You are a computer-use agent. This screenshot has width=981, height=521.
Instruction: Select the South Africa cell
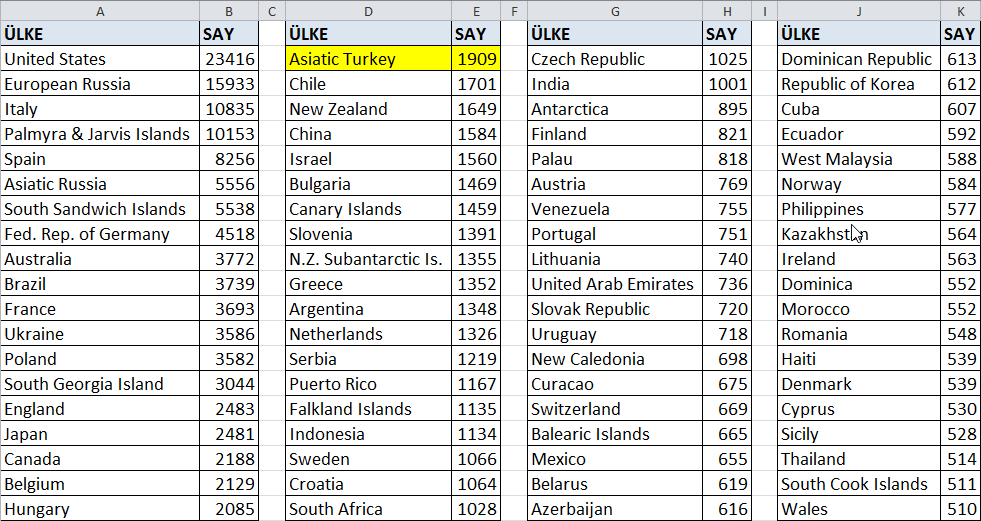369,509
